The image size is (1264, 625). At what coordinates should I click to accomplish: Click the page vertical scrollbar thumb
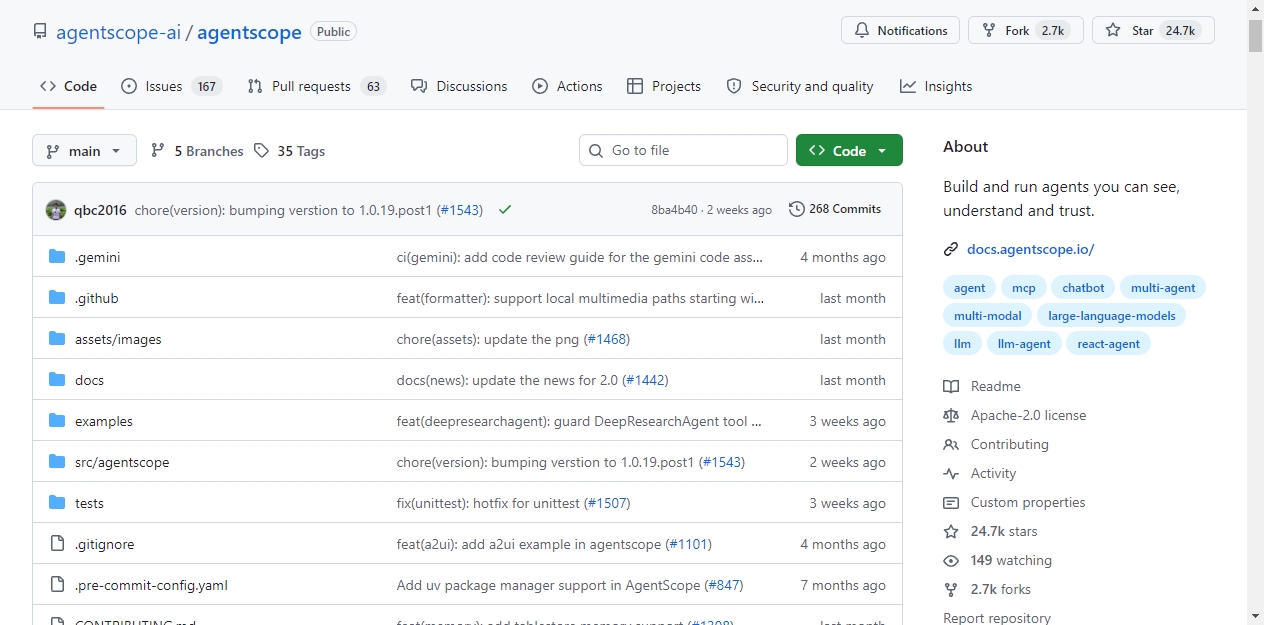[1255, 35]
